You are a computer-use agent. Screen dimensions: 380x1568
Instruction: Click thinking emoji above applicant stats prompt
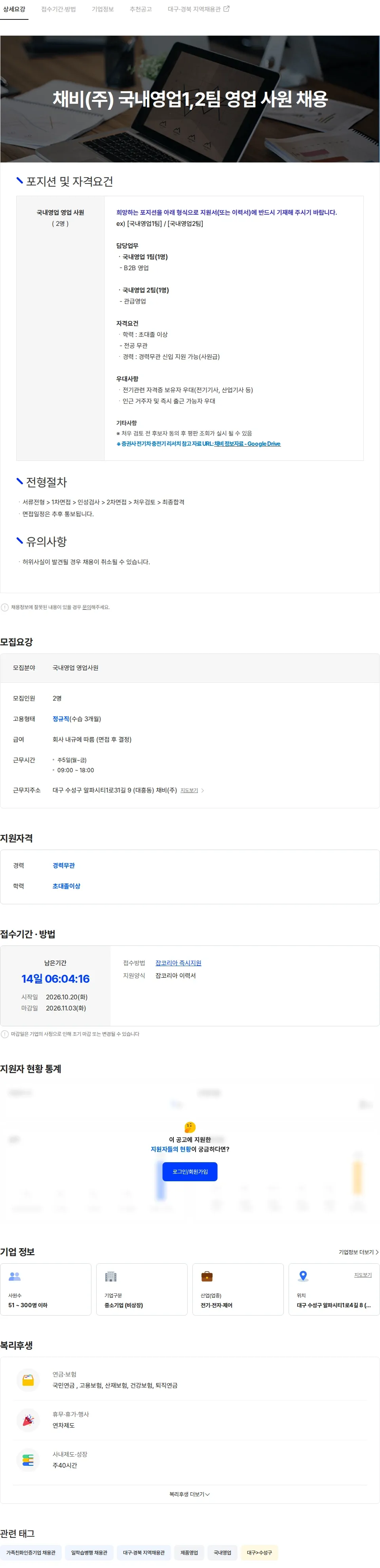coord(190,1127)
